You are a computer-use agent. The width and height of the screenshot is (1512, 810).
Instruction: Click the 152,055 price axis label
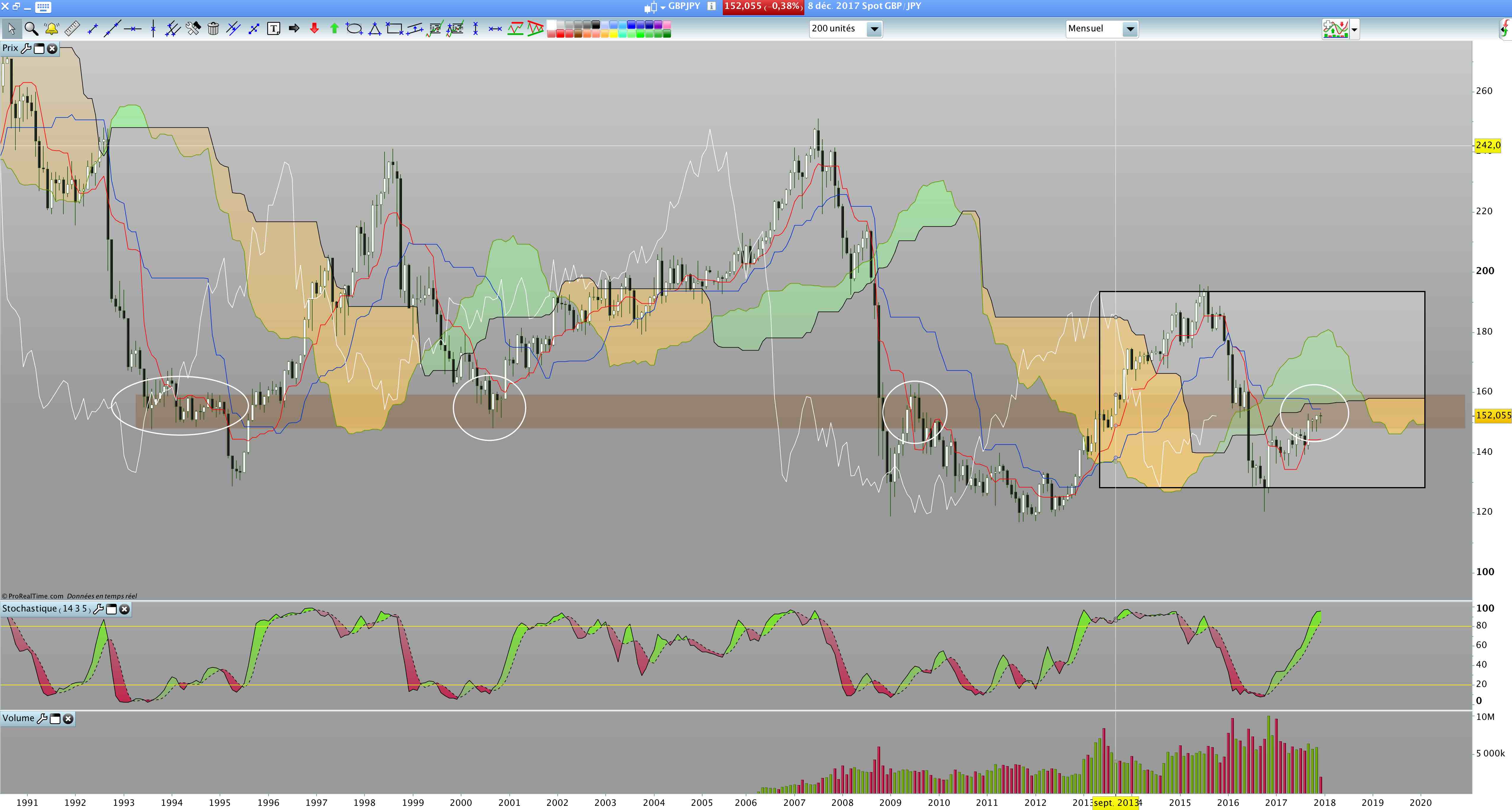1493,416
